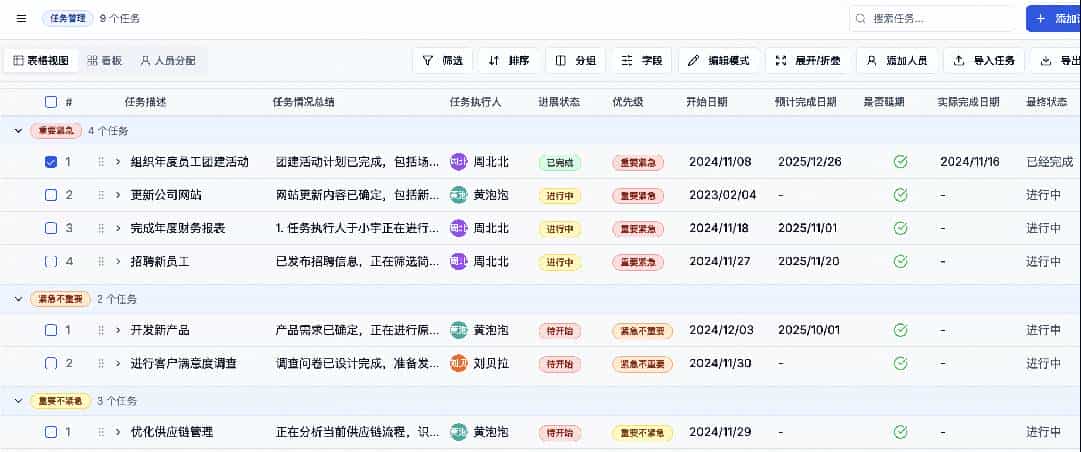
Task: Open the 筛选 filter button
Action: 443,61
